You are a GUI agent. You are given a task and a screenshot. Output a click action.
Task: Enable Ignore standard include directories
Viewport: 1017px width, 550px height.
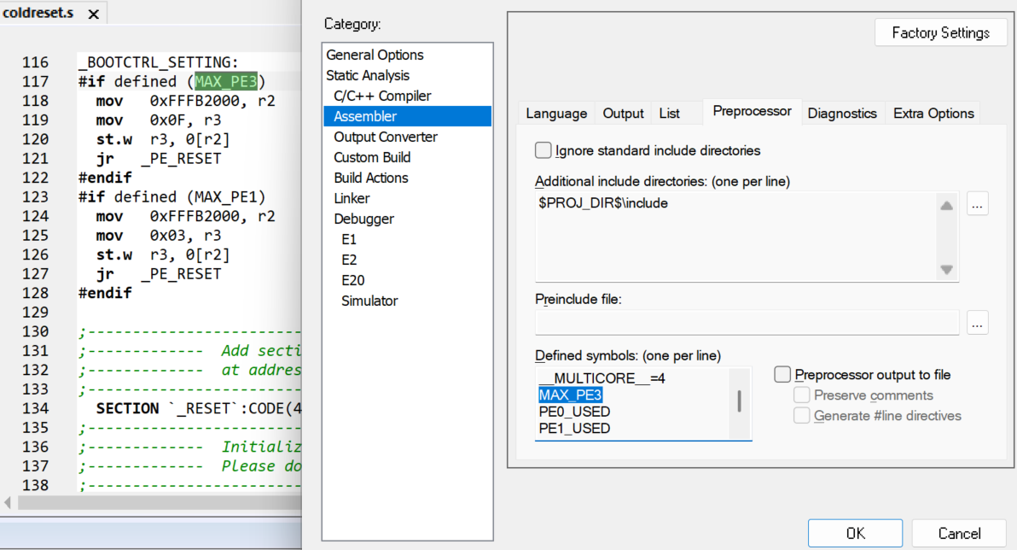click(544, 151)
